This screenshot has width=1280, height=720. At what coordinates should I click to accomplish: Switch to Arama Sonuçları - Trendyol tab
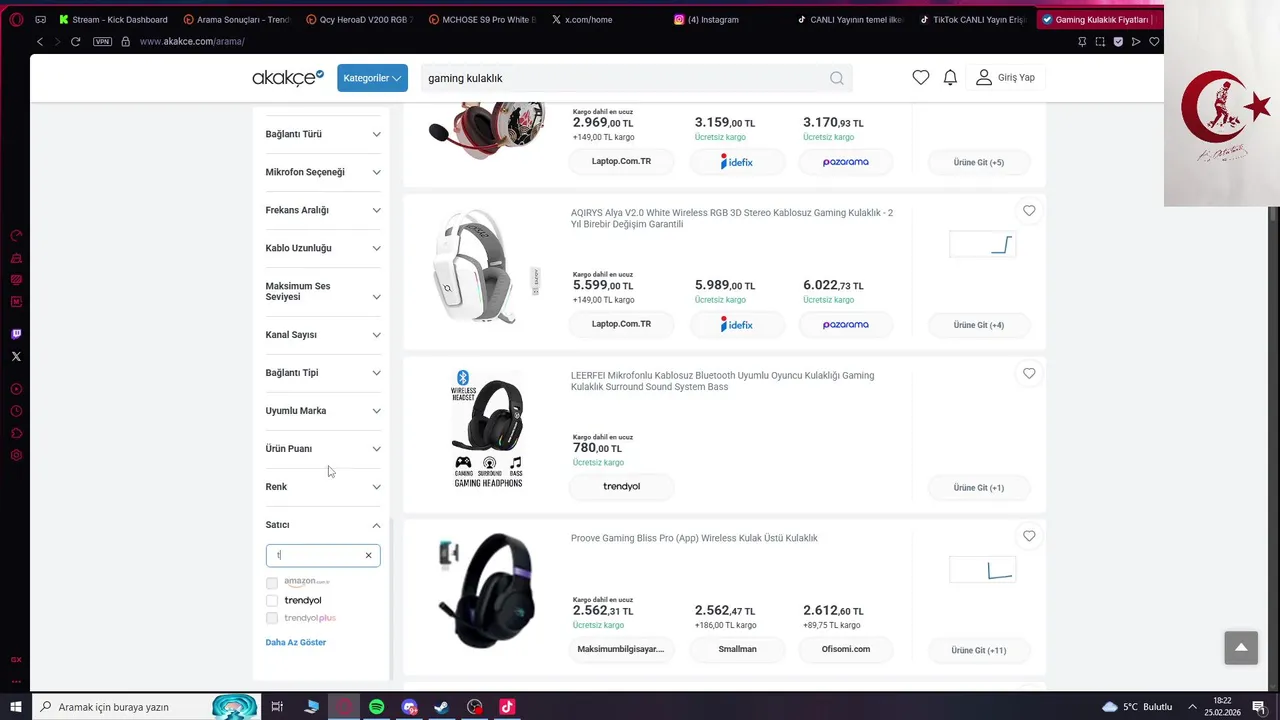coord(237,19)
